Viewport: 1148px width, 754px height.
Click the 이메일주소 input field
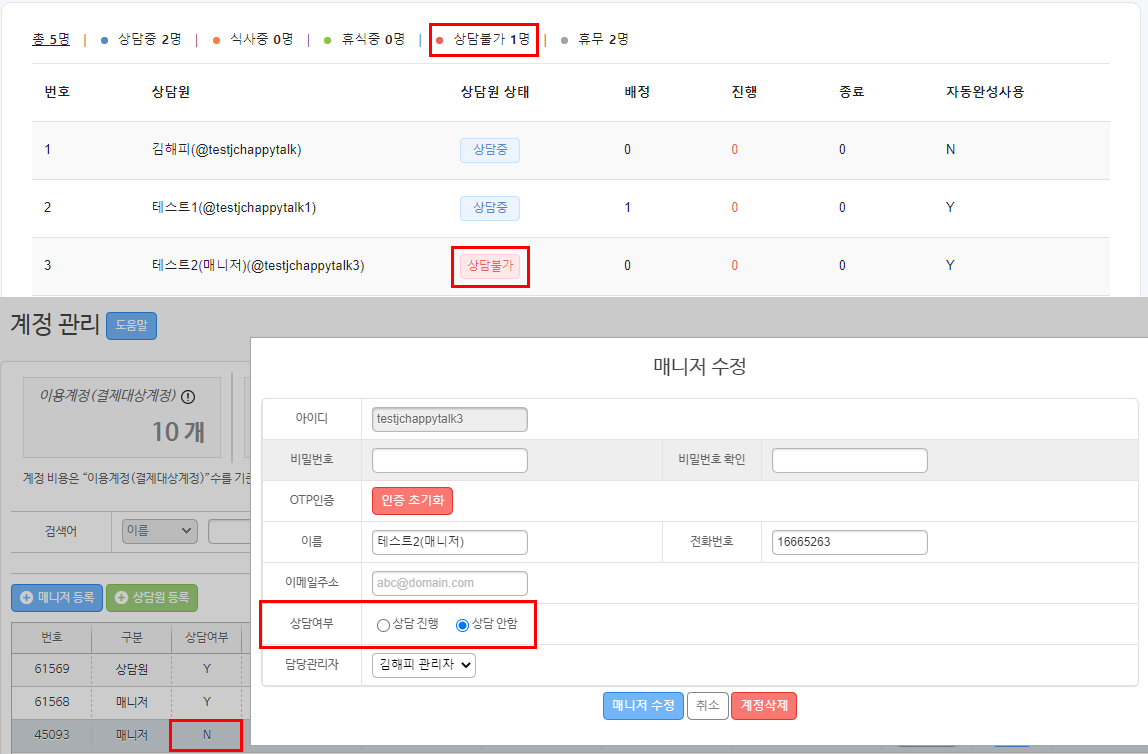(x=449, y=583)
